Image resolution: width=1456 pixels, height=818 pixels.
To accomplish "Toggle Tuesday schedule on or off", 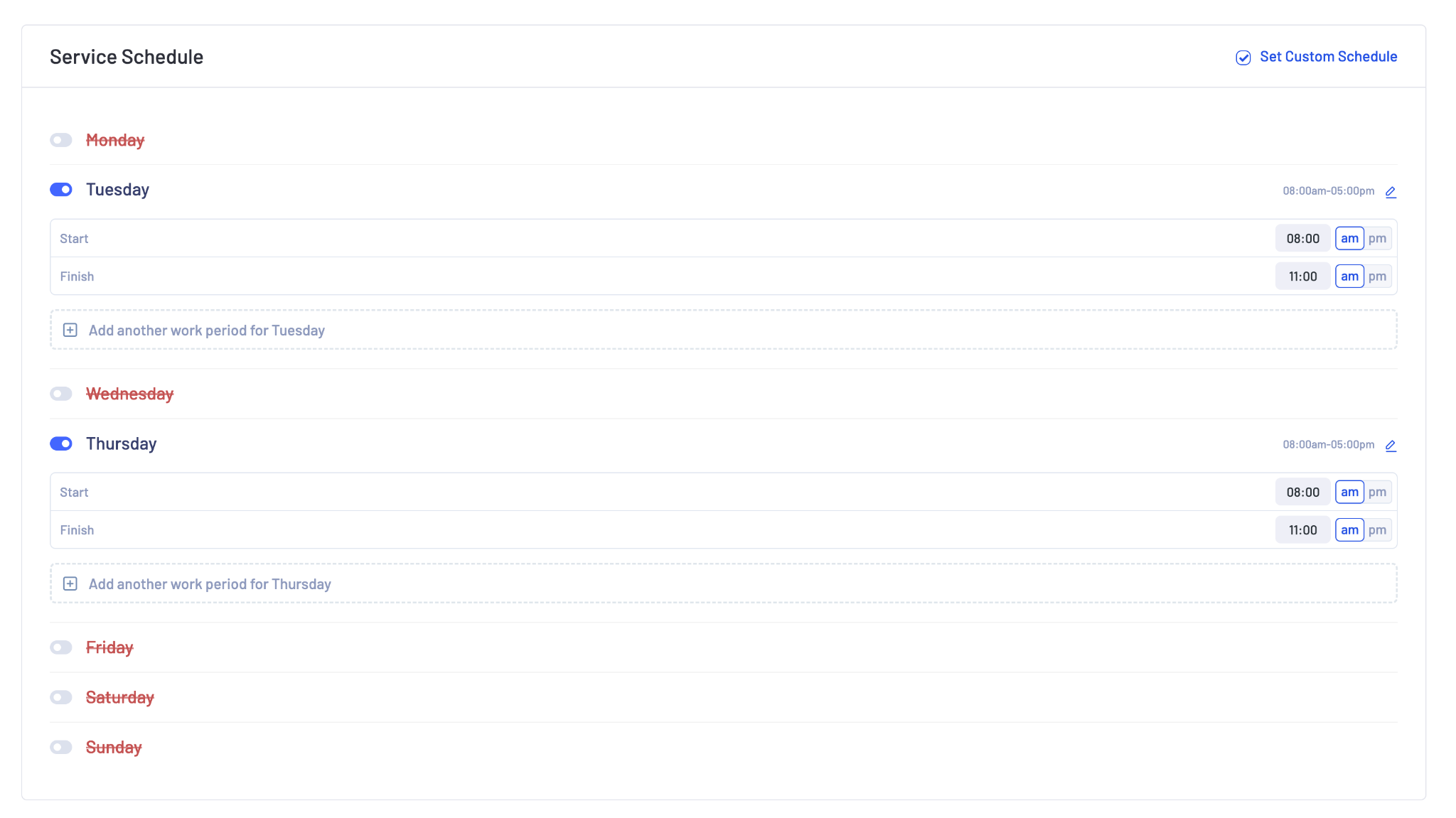I will pyautogui.click(x=62, y=189).
